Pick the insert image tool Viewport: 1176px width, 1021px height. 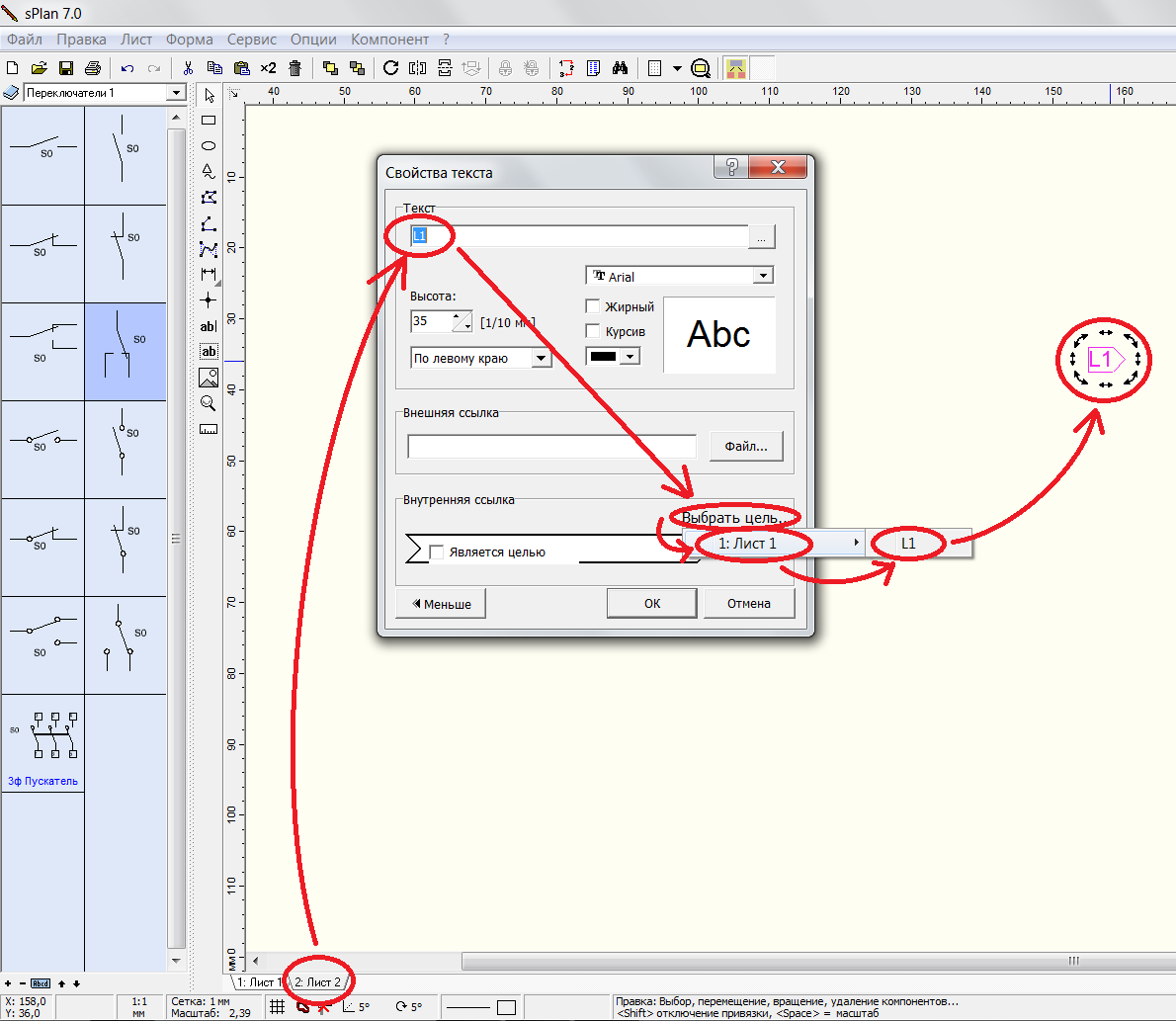tap(209, 377)
